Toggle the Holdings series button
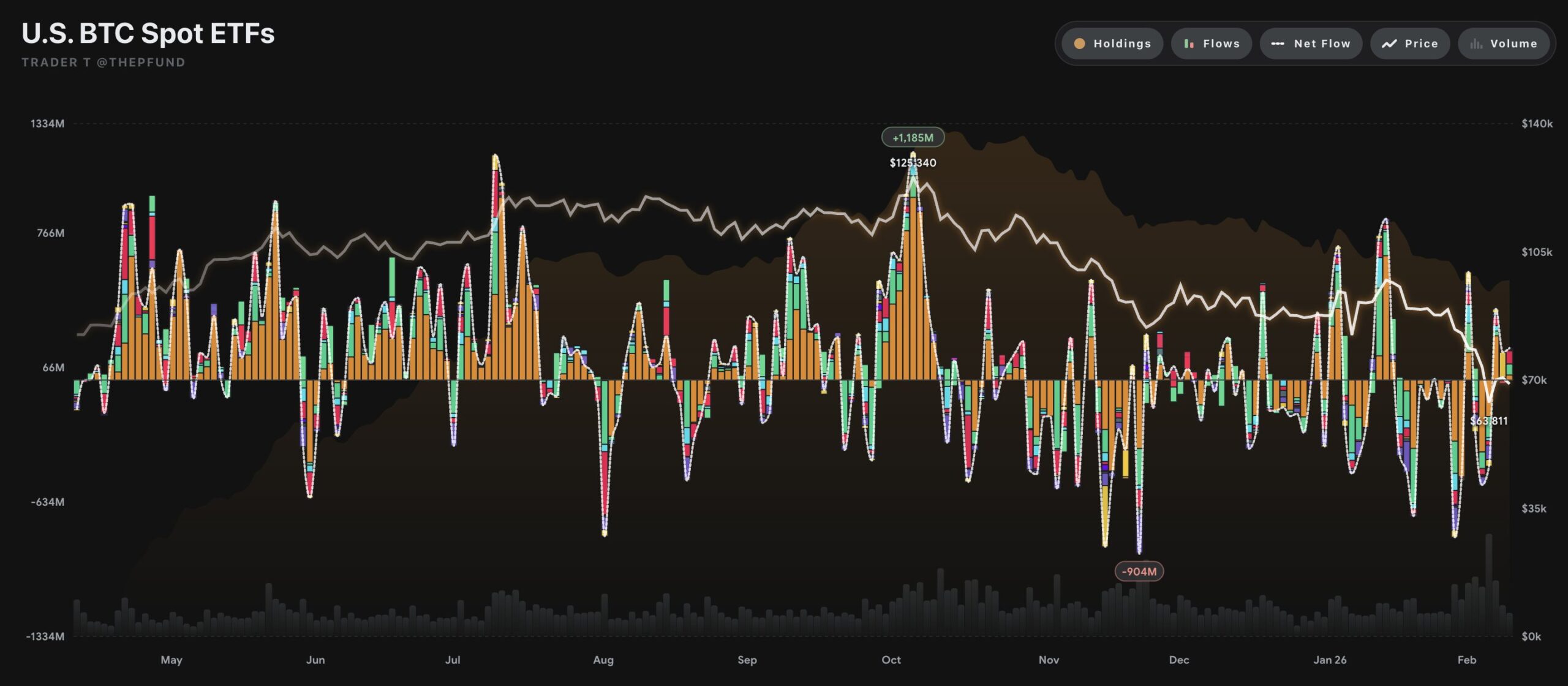Image resolution: width=1568 pixels, height=686 pixels. coord(1112,43)
